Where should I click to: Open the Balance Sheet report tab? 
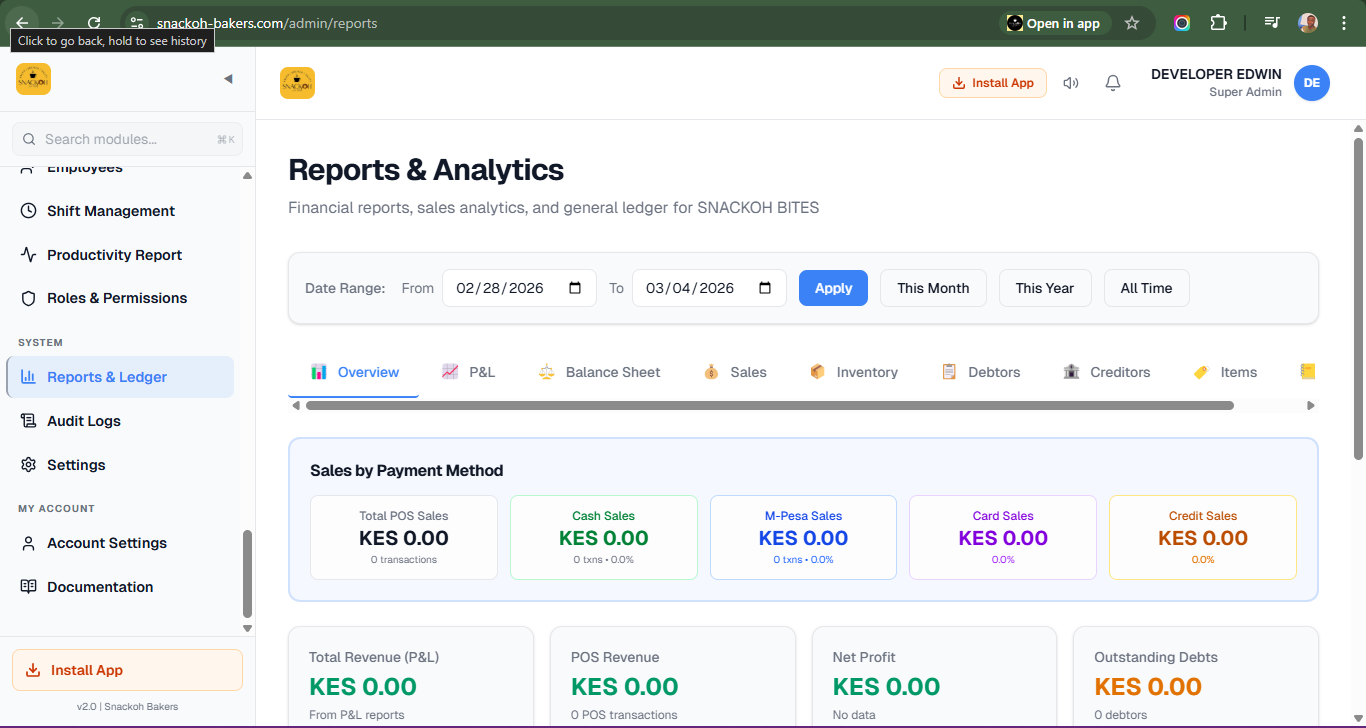click(599, 371)
